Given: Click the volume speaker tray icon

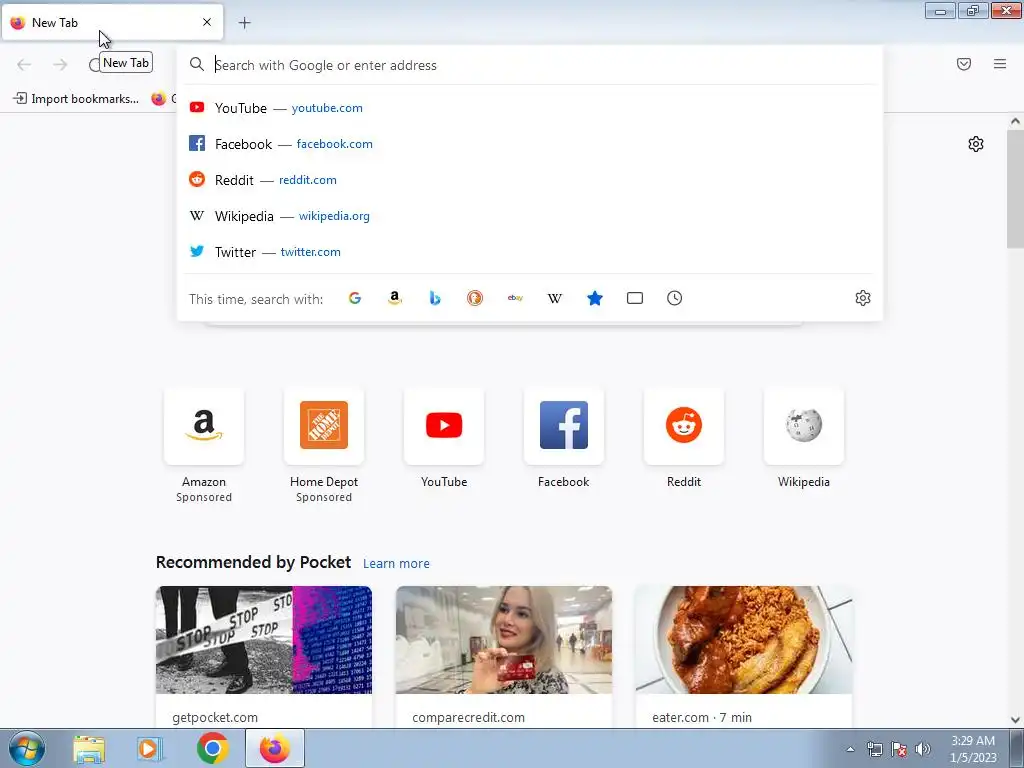Looking at the screenshot, I should click(923, 749).
